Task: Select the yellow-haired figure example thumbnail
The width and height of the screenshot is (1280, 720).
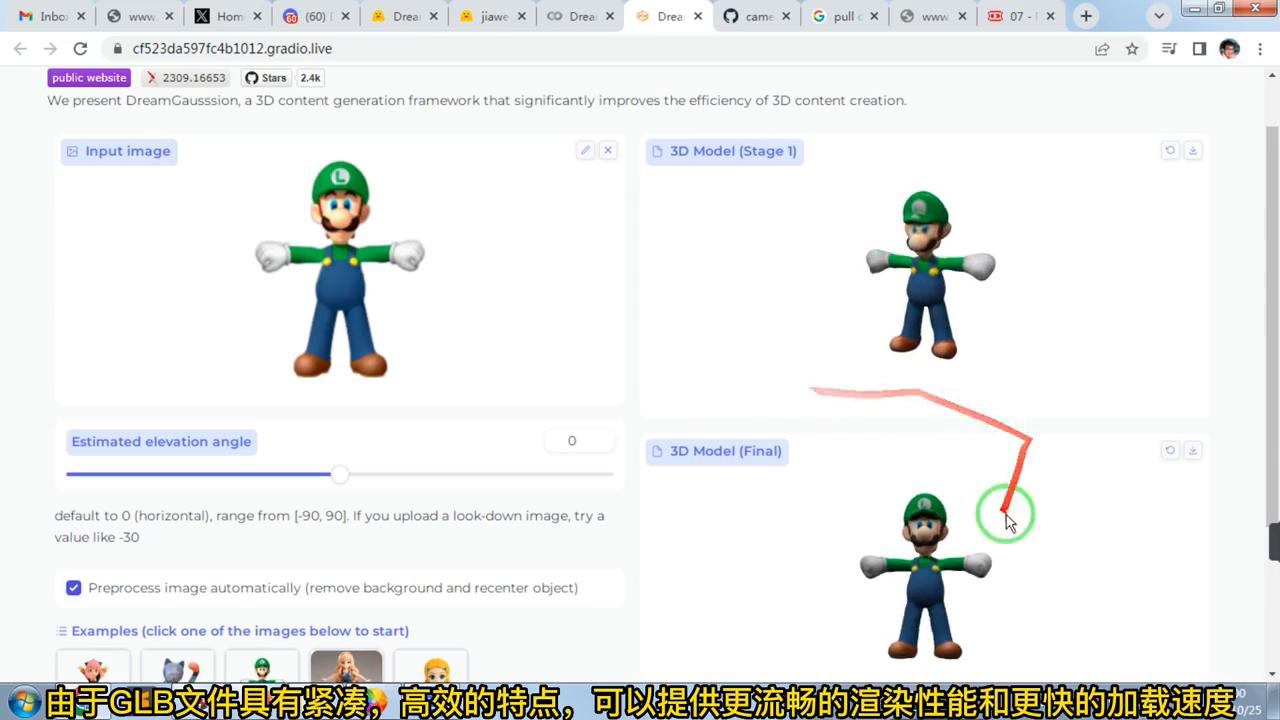Action: (431, 667)
